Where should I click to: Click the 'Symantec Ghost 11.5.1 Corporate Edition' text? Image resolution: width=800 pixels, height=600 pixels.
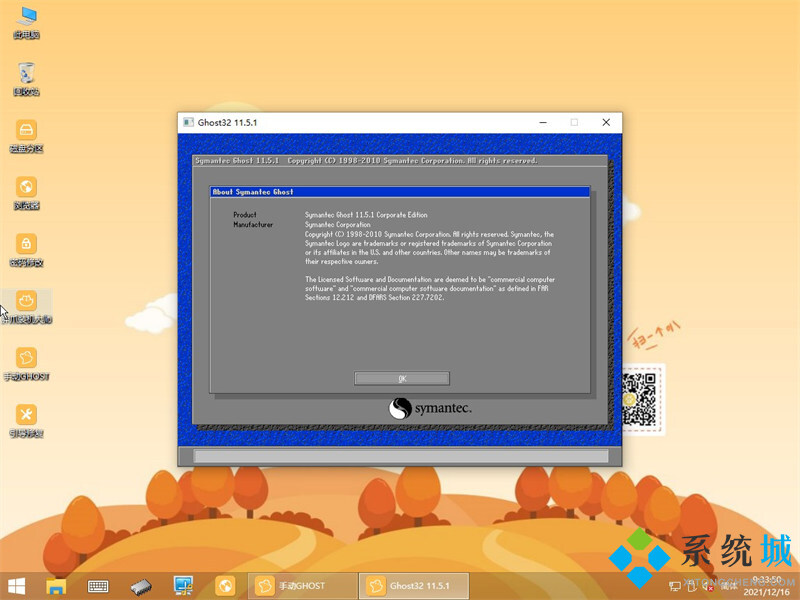366,215
